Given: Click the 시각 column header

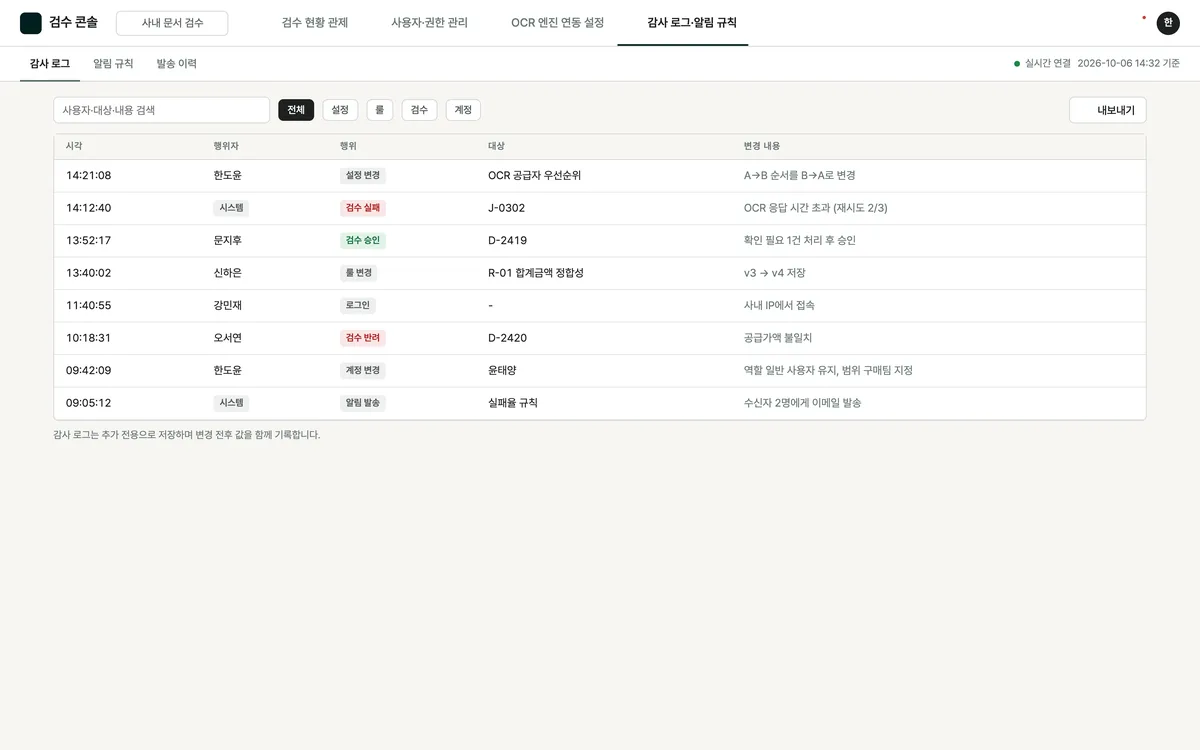Looking at the screenshot, I should tap(74, 146).
